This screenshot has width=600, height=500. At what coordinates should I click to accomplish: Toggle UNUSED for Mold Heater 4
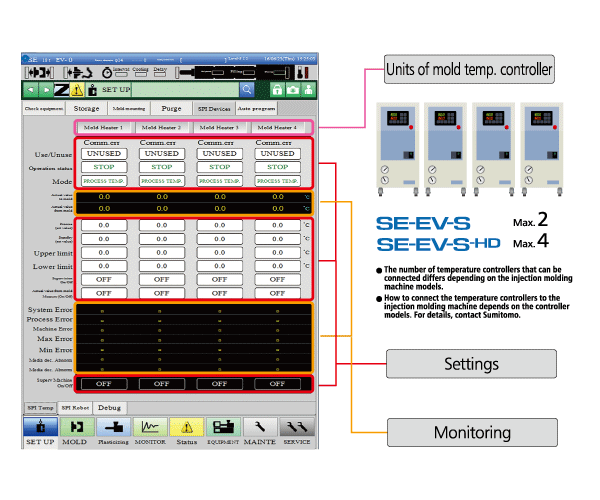coord(277,153)
